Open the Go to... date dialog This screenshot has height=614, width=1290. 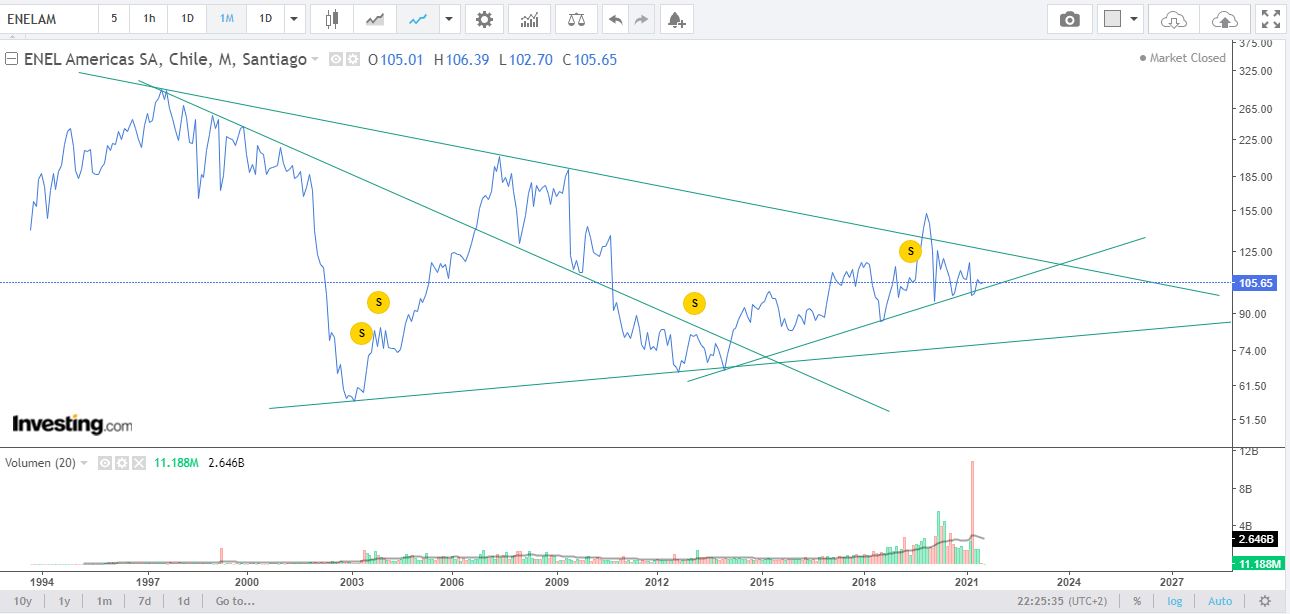point(235,601)
